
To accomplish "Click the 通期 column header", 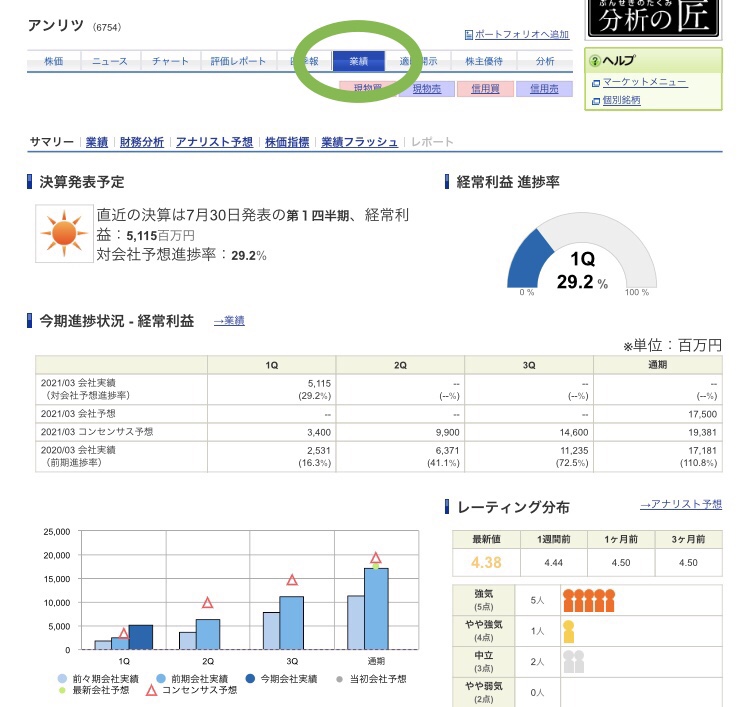I will 657,365.
